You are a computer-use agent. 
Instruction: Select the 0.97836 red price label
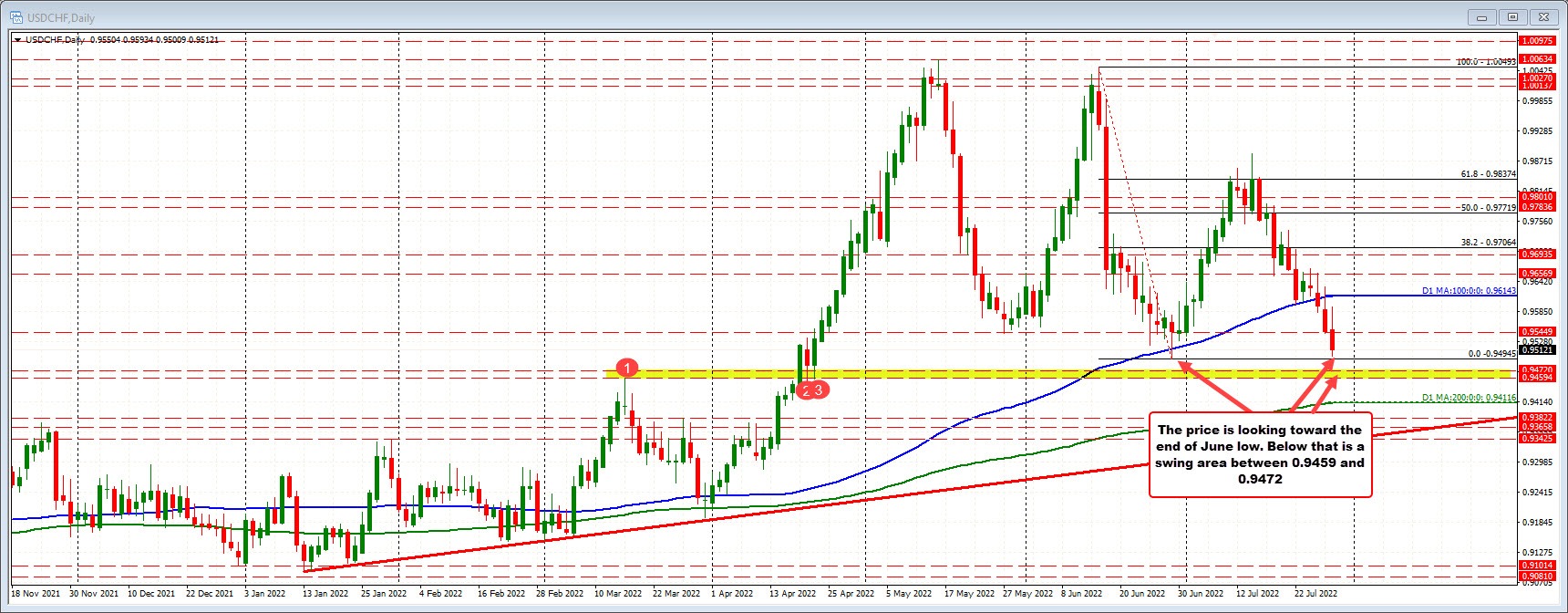1536,207
